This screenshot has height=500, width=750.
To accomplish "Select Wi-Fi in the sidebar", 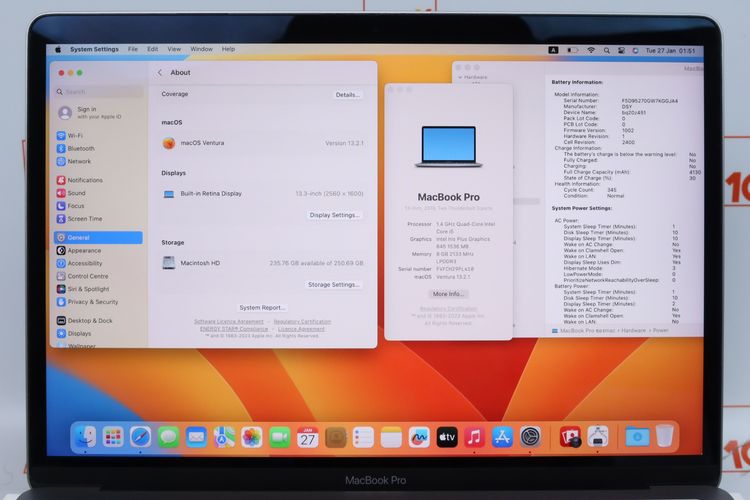I will pyautogui.click(x=99, y=136).
